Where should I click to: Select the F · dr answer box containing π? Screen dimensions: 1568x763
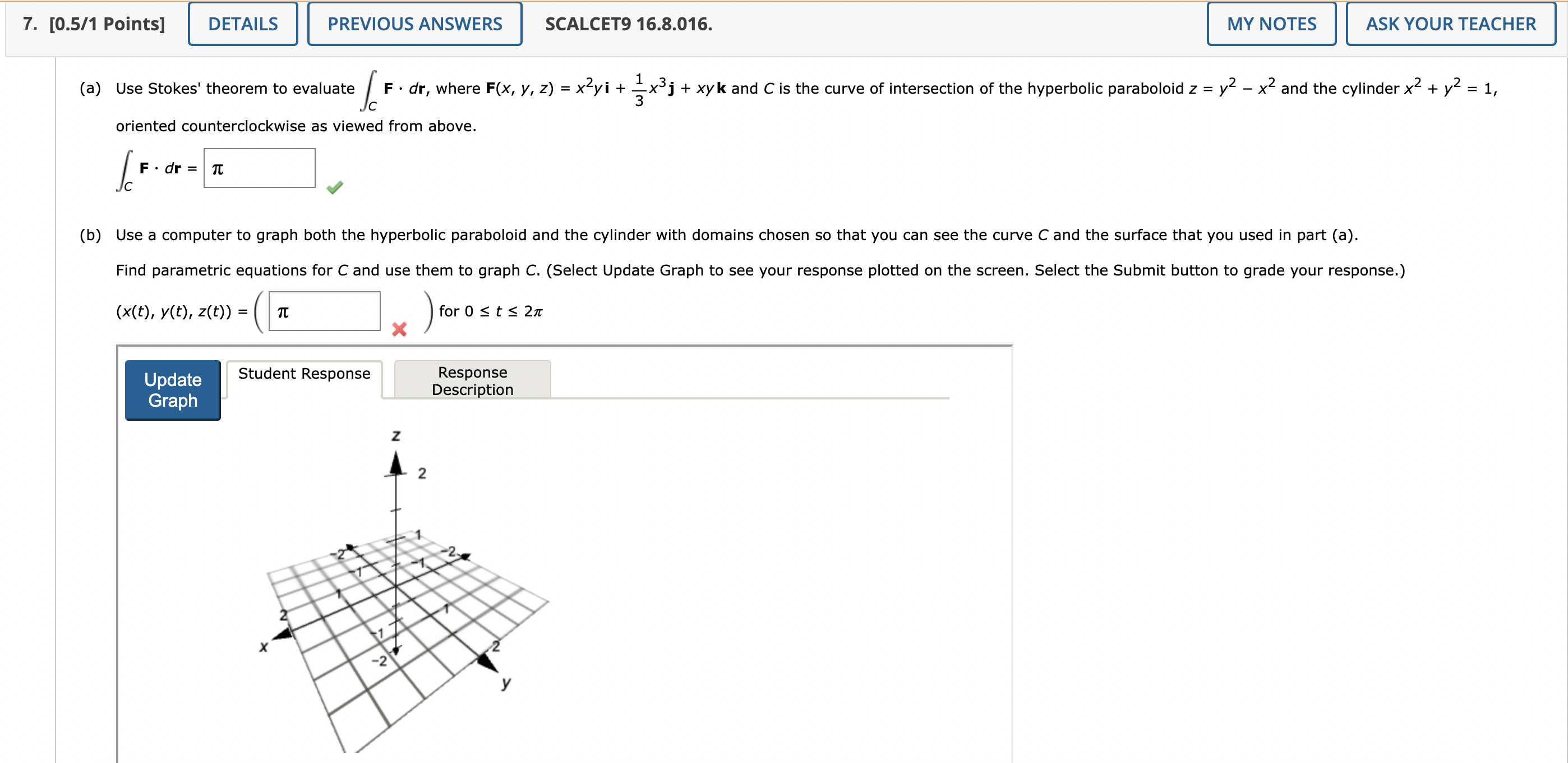point(259,168)
